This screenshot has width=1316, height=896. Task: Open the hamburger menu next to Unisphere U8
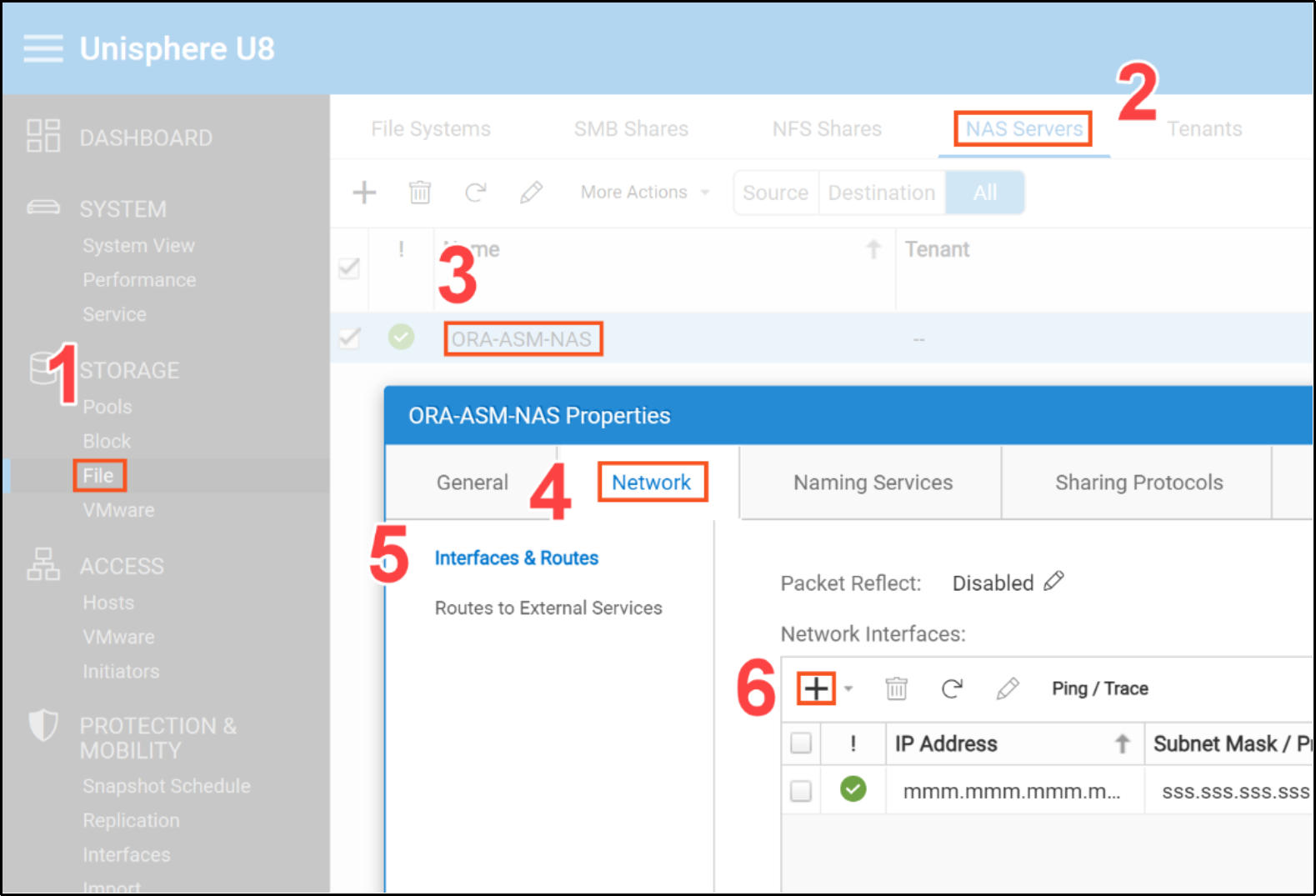[43, 49]
